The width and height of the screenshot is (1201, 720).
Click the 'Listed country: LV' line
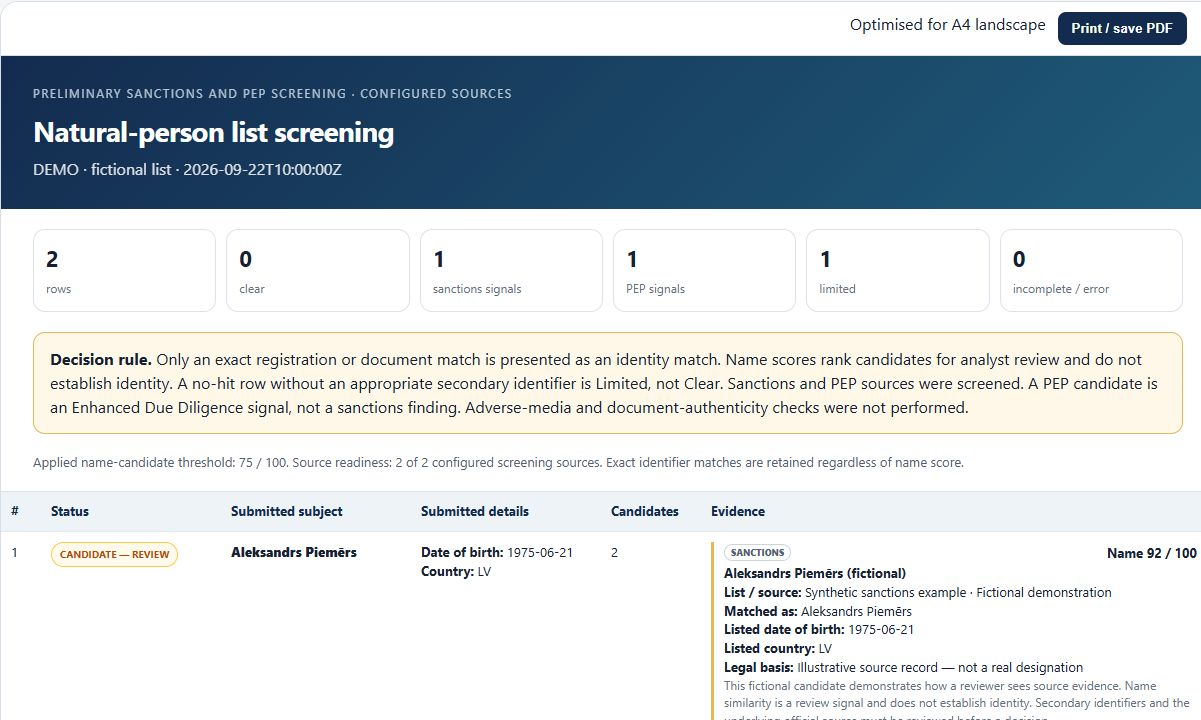[778, 648]
